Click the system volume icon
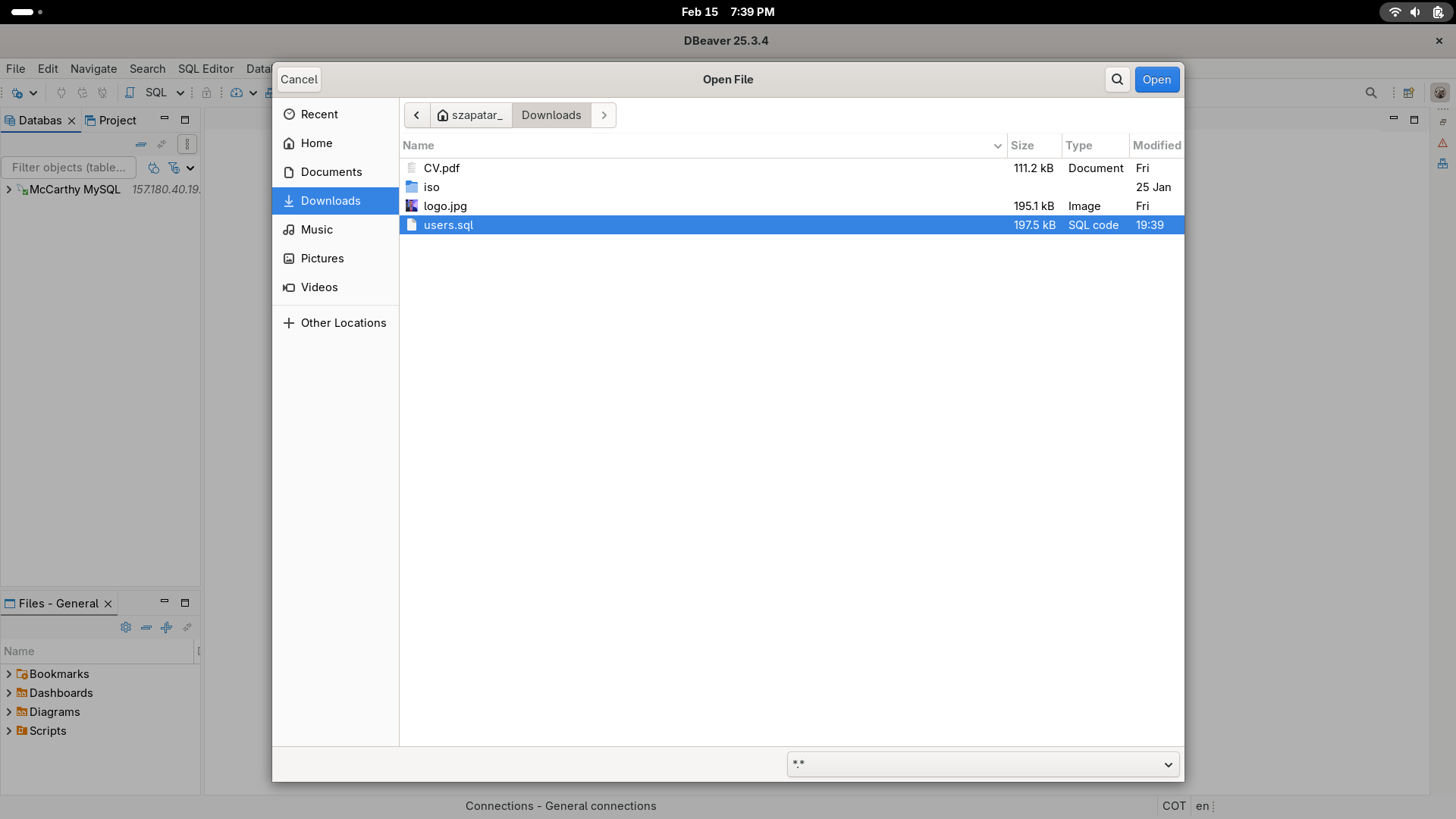 pyautogui.click(x=1415, y=12)
